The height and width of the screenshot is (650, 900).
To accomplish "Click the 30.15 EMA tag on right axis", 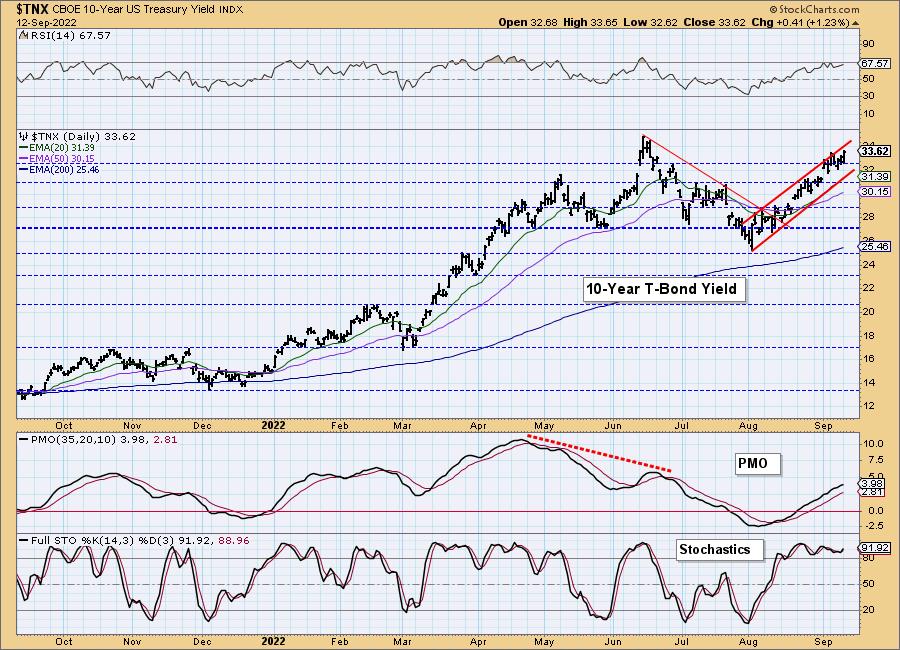I will point(875,192).
